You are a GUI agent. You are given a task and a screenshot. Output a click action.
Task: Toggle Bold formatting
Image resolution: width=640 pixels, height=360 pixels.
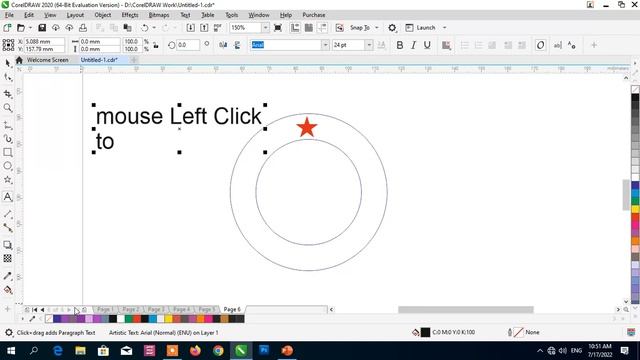click(x=400, y=45)
